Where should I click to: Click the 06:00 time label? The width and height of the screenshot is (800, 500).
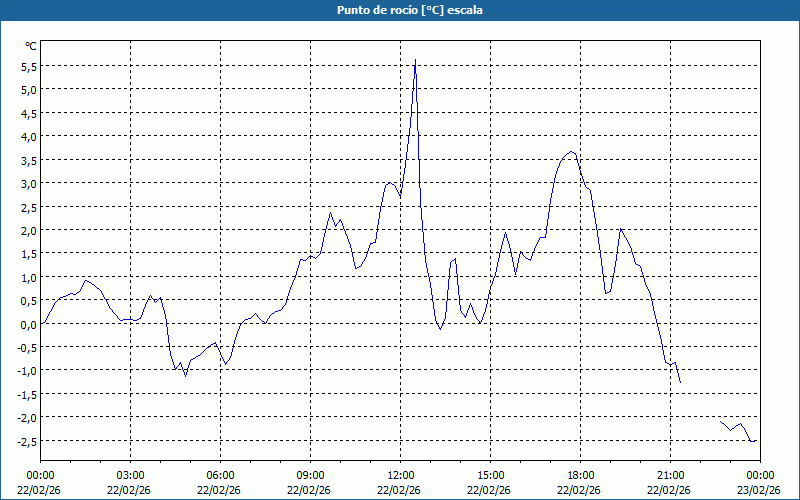220,475
